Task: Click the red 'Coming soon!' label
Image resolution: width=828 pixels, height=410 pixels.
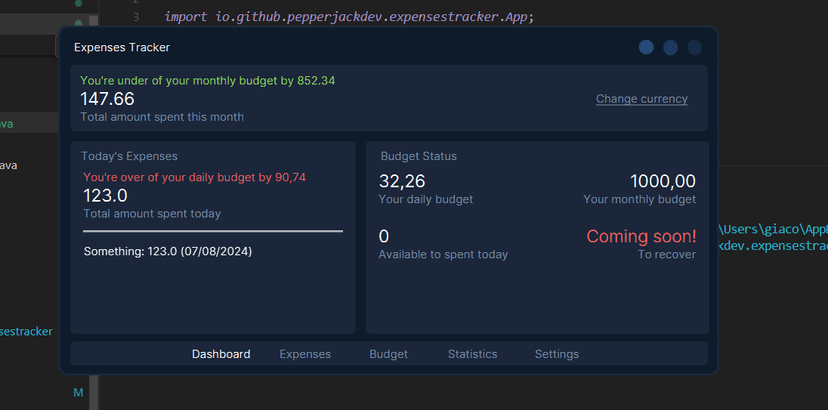Action: (x=641, y=237)
